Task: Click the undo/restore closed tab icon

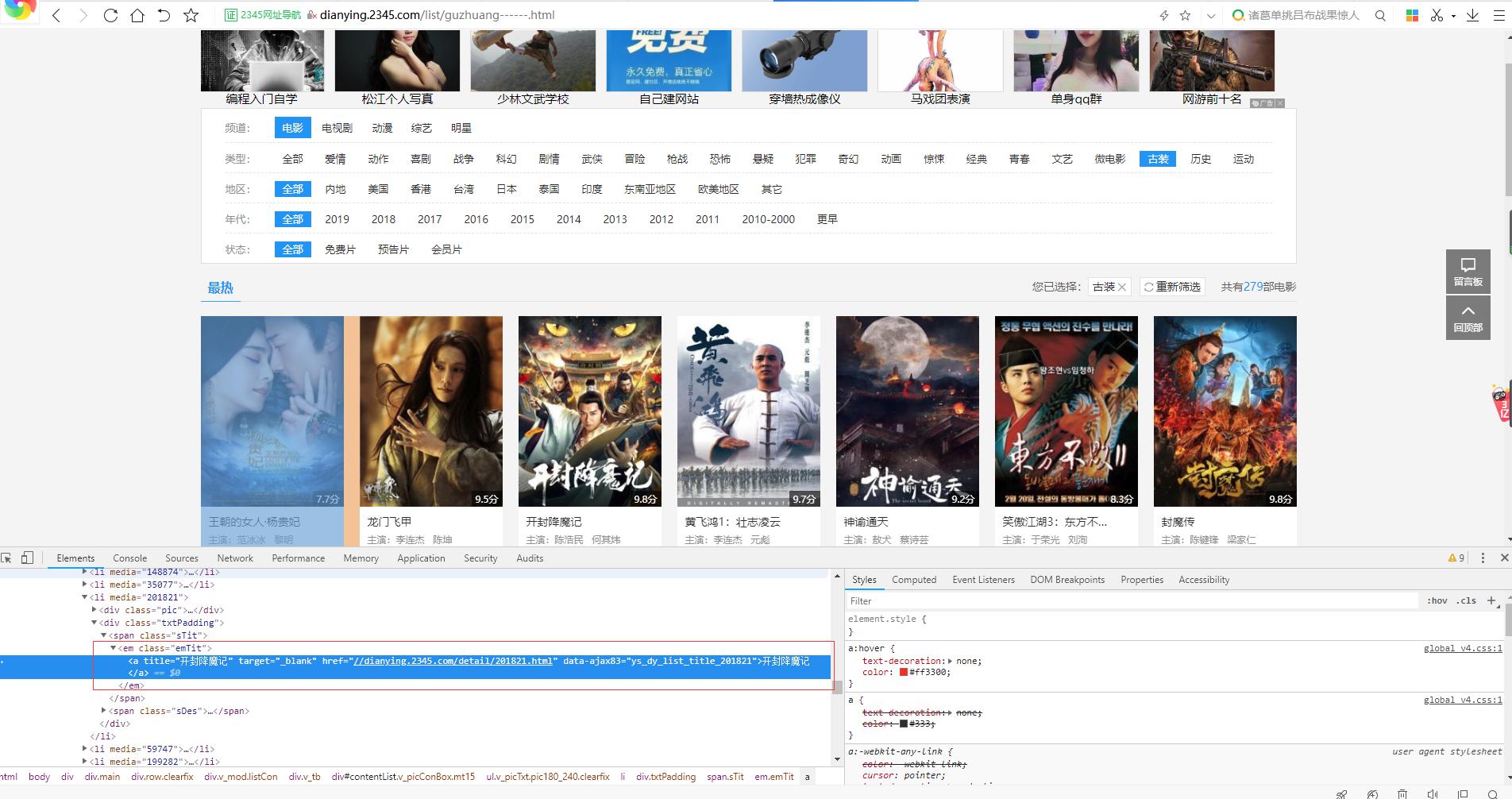Action: coord(164,15)
